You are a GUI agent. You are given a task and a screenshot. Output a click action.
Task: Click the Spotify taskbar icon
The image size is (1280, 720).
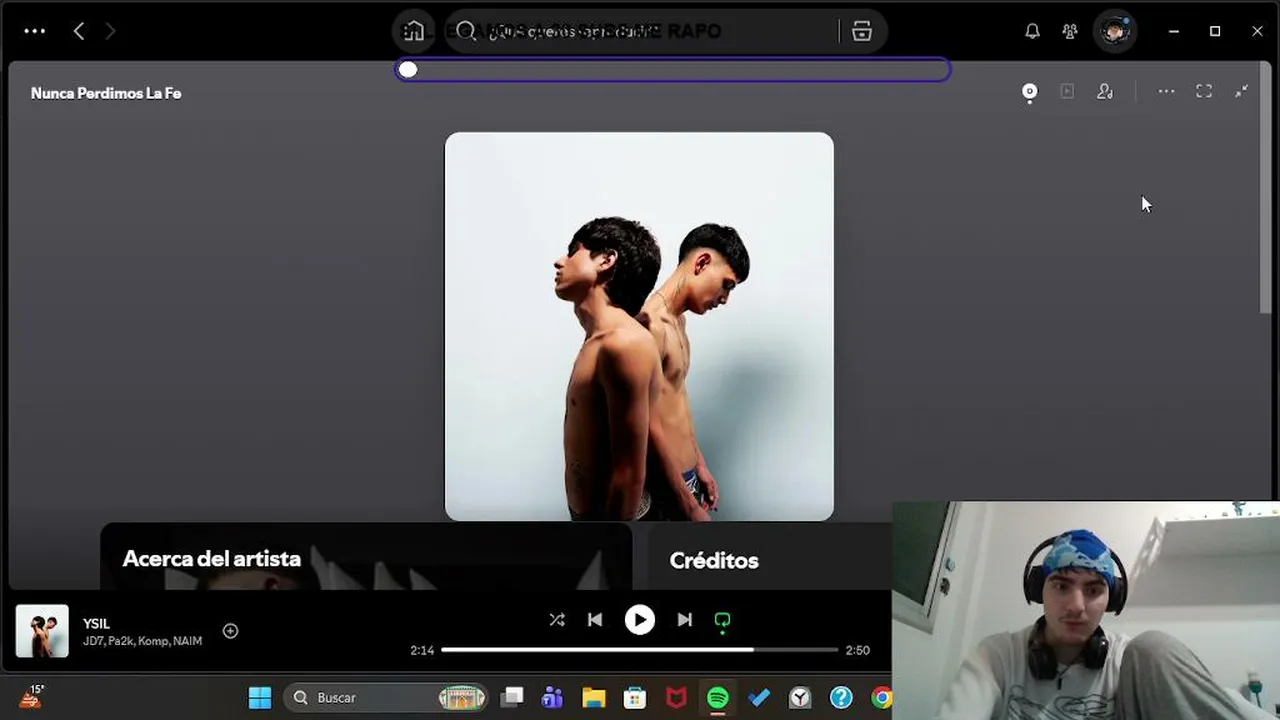[718, 697]
